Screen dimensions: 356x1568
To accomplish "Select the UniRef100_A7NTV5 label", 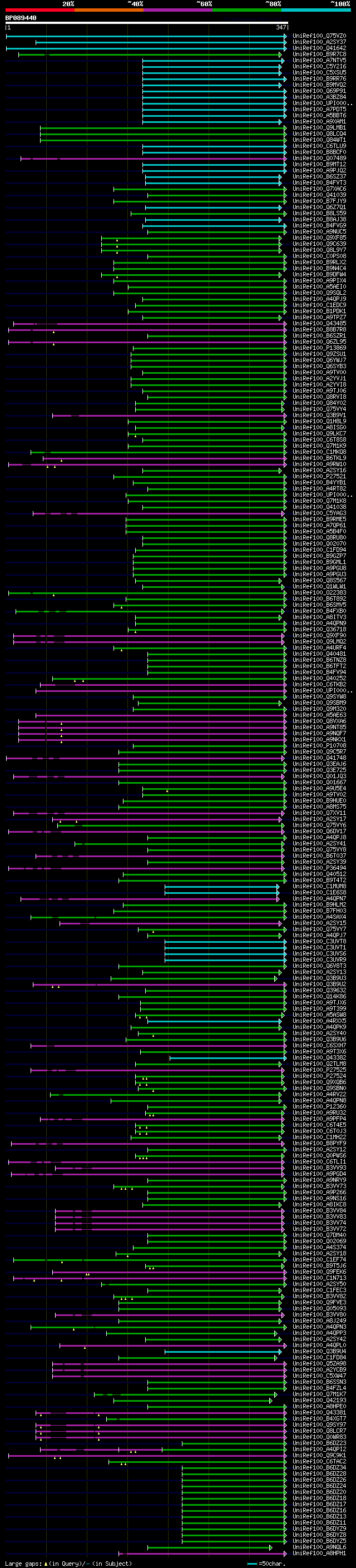I will click(x=319, y=60).
